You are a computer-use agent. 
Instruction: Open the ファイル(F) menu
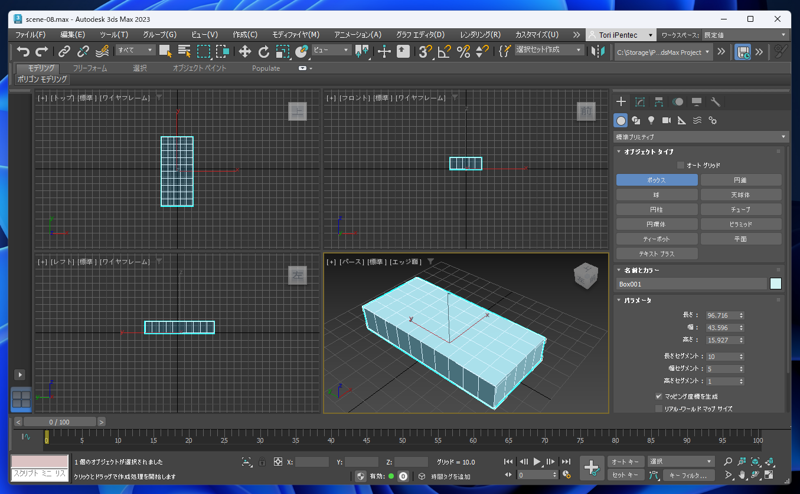30,35
